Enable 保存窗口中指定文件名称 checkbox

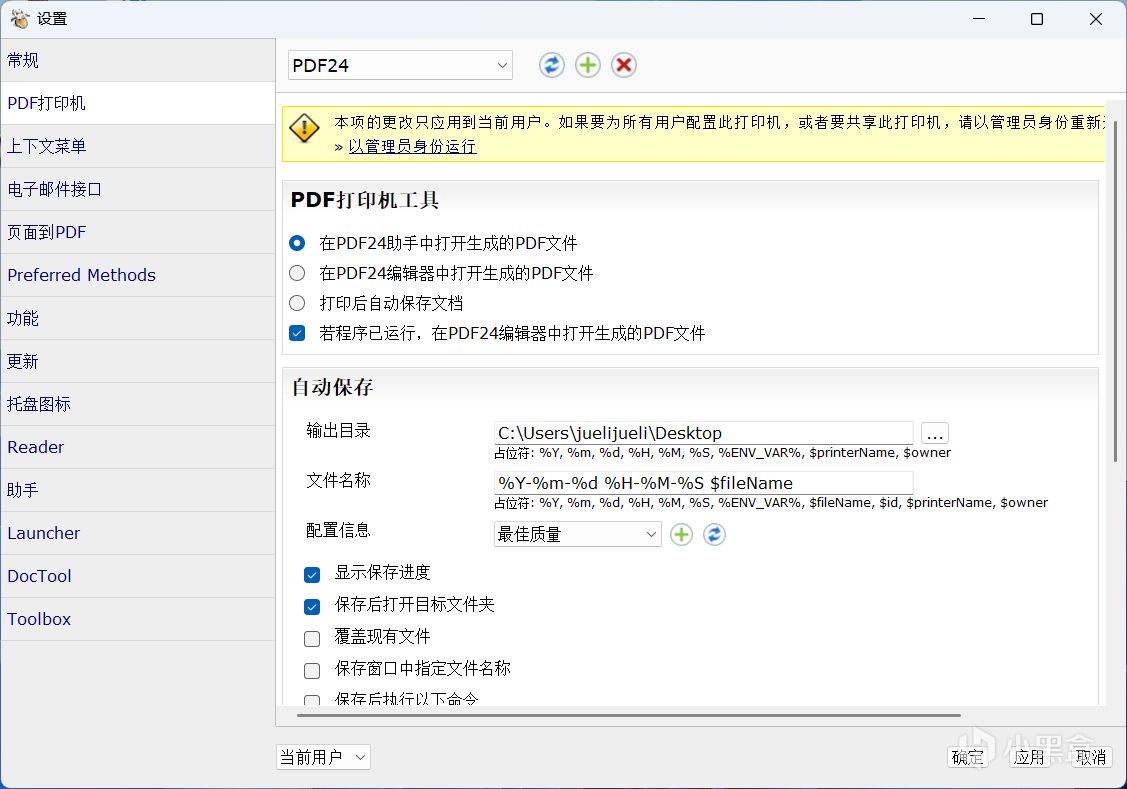(x=312, y=670)
